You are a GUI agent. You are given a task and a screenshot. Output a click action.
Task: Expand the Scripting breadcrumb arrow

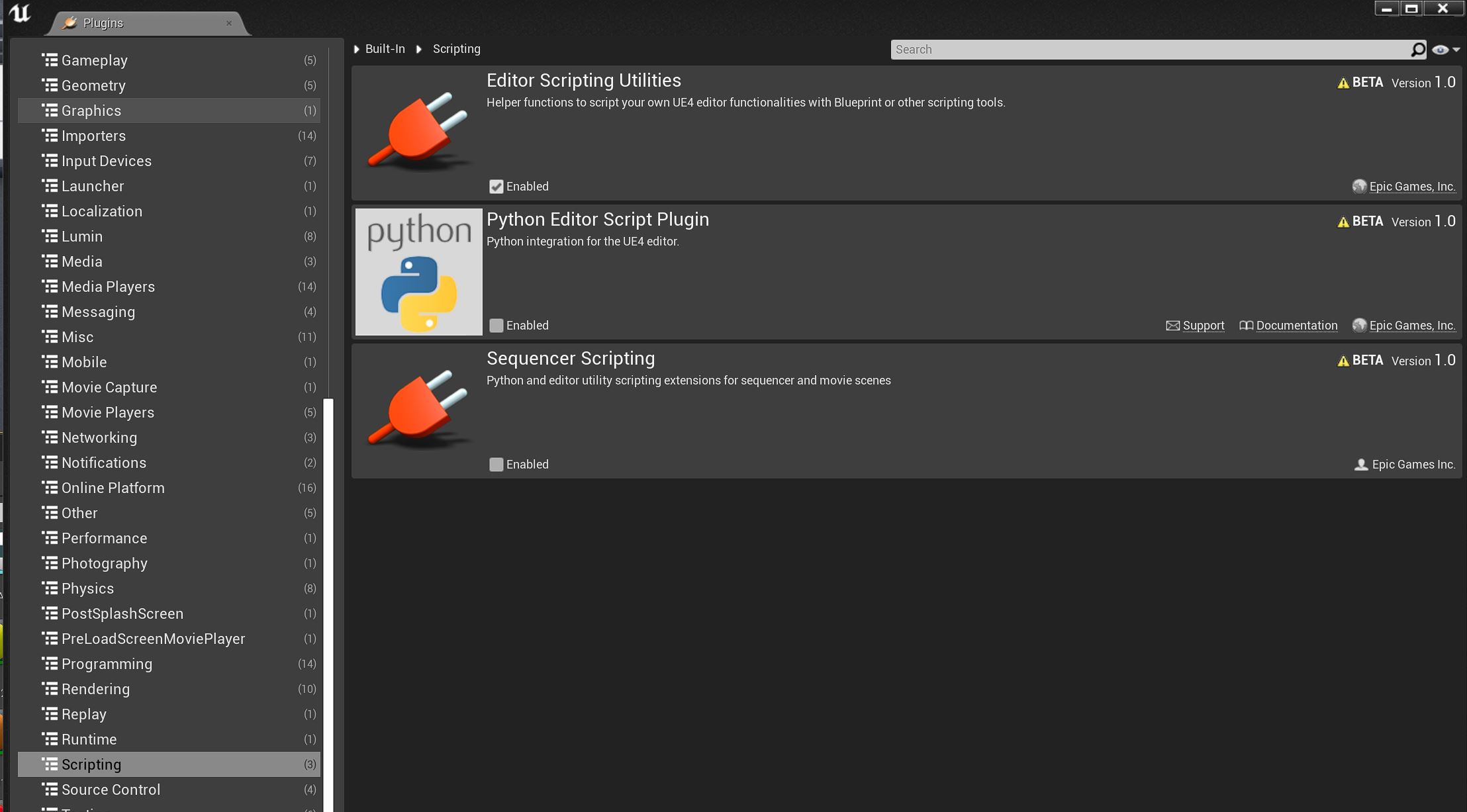click(x=418, y=48)
